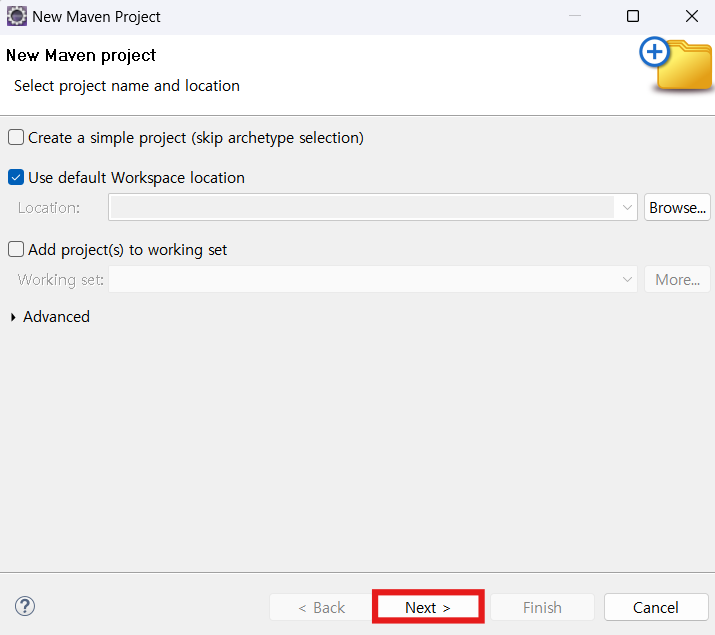The width and height of the screenshot is (715, 635).
Task: Click the Browse... button
Action: pos(677,207)
